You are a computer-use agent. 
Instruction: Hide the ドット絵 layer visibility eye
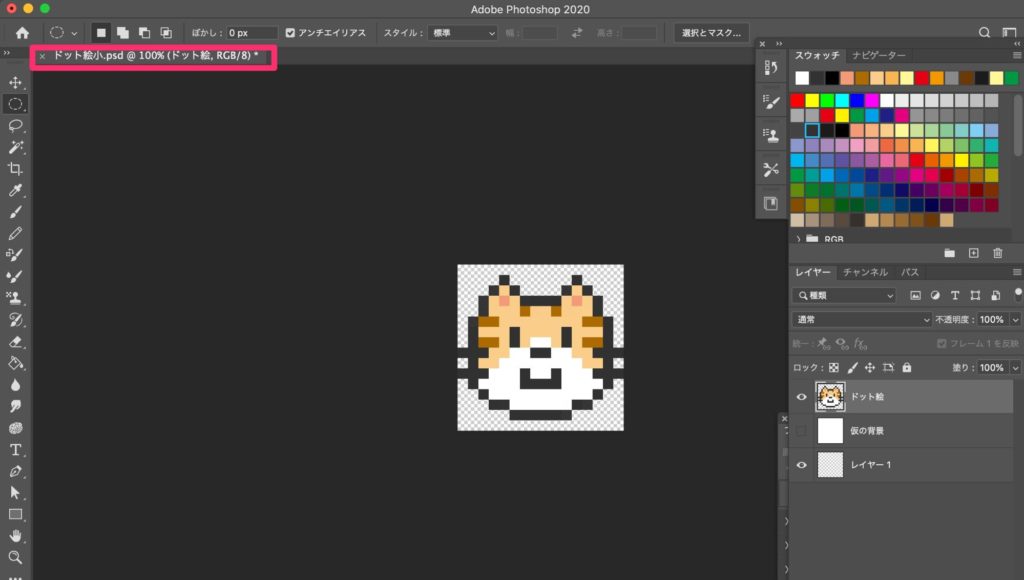[802, 396]
